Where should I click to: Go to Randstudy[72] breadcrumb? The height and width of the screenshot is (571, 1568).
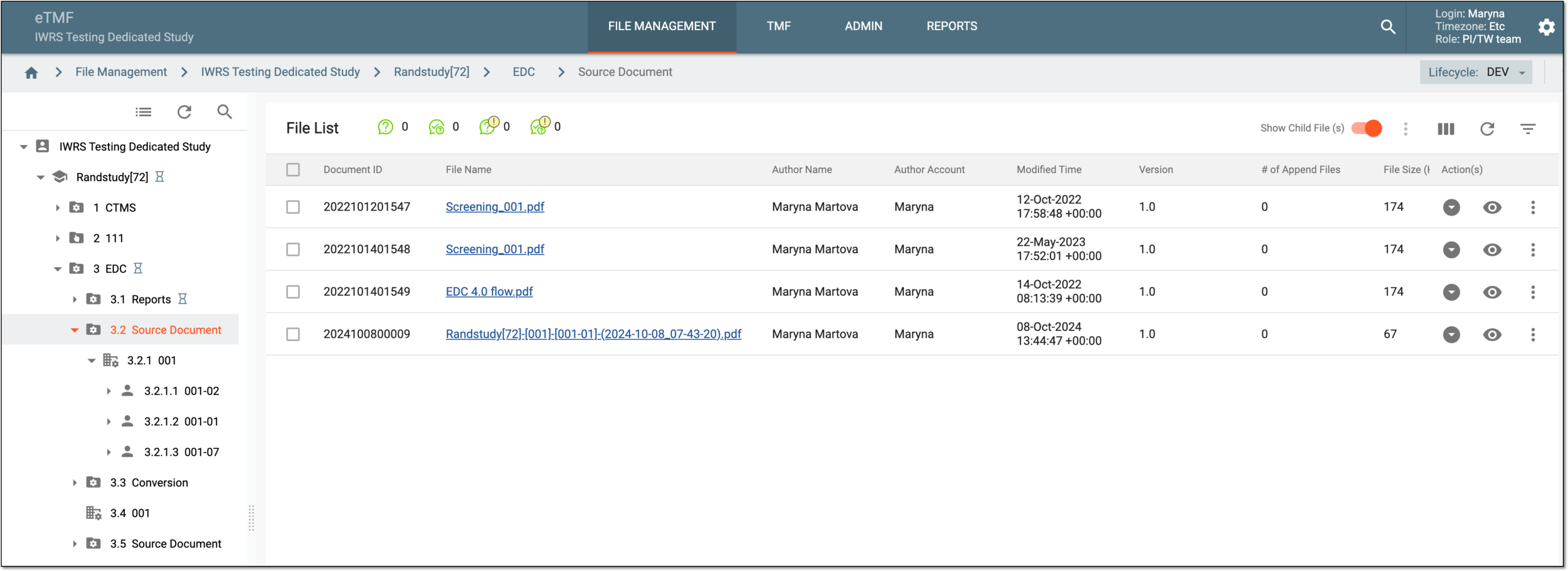(x=432, y=72)
